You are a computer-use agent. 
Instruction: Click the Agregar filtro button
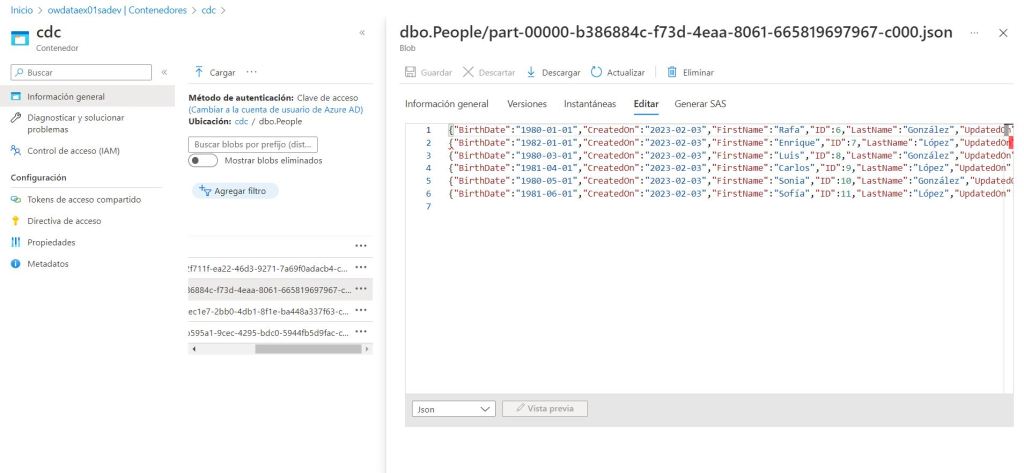(x=235, y=191)
